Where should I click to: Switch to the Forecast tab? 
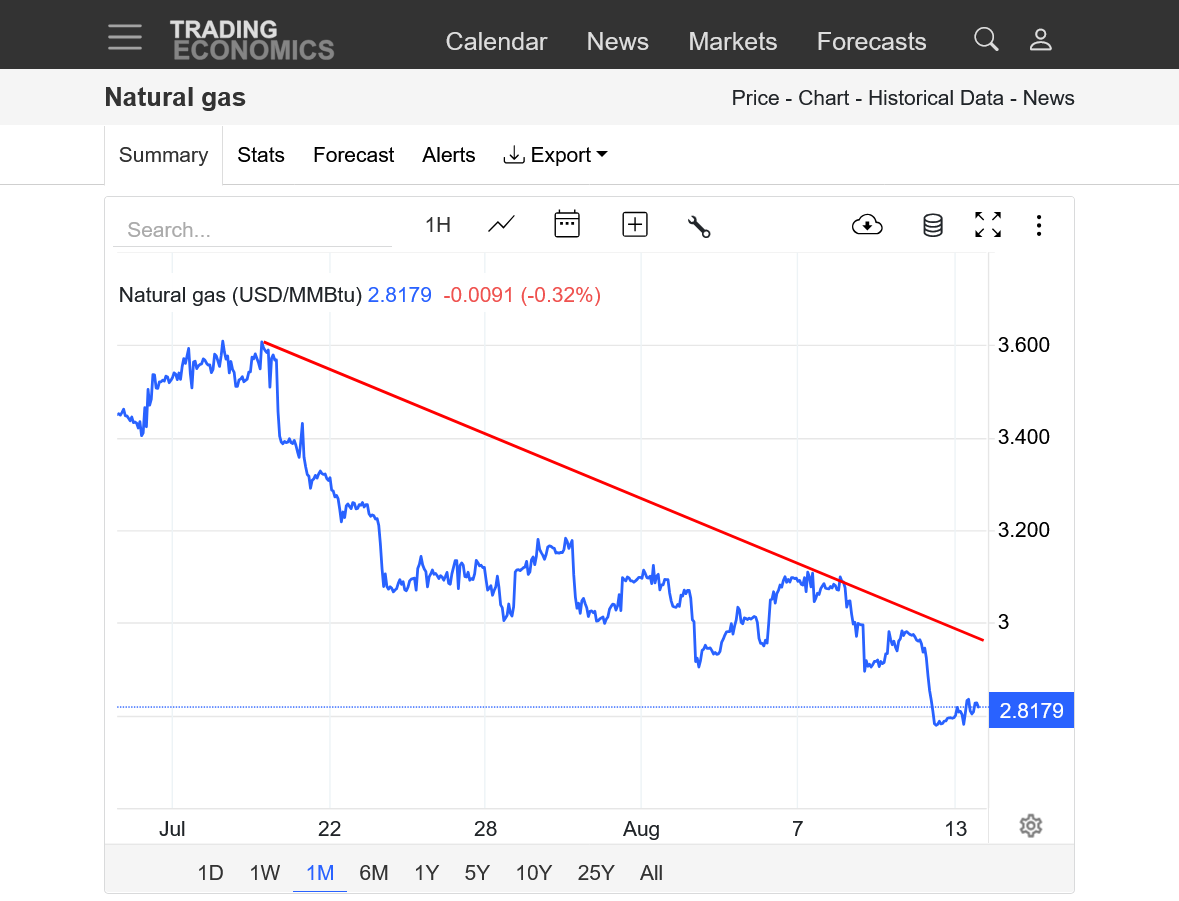point(353,155)
